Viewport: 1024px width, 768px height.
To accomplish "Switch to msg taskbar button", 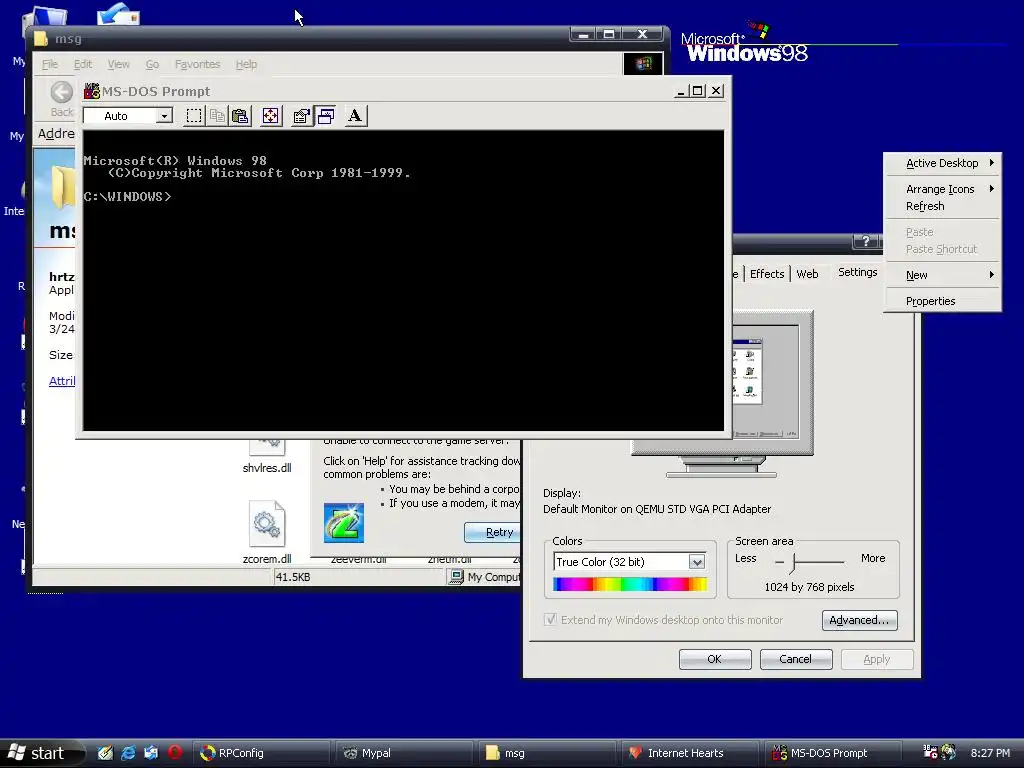I will (547, 753).
